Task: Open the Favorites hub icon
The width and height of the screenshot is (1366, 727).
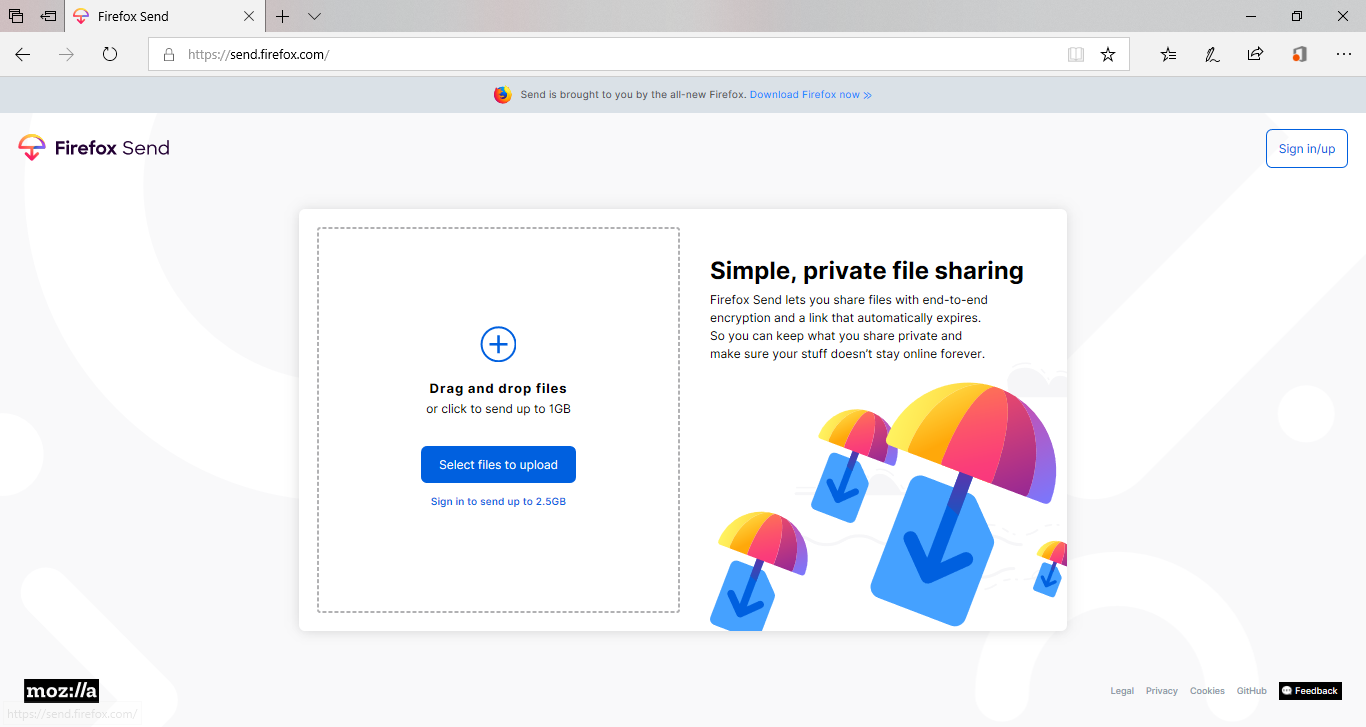Action: pos(1168,55)
